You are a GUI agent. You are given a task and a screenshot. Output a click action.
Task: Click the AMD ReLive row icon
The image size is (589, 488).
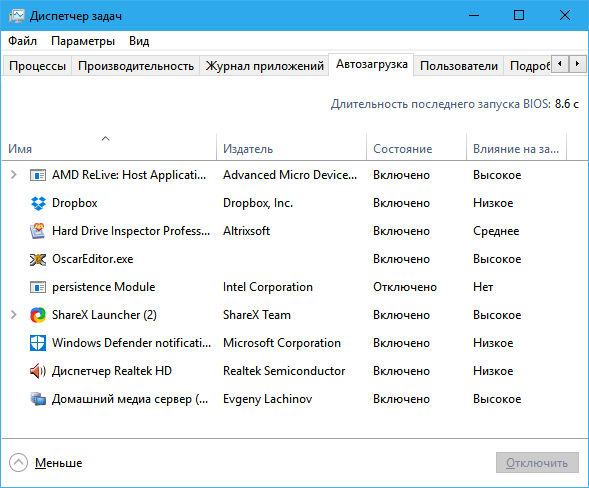(38, 175)
